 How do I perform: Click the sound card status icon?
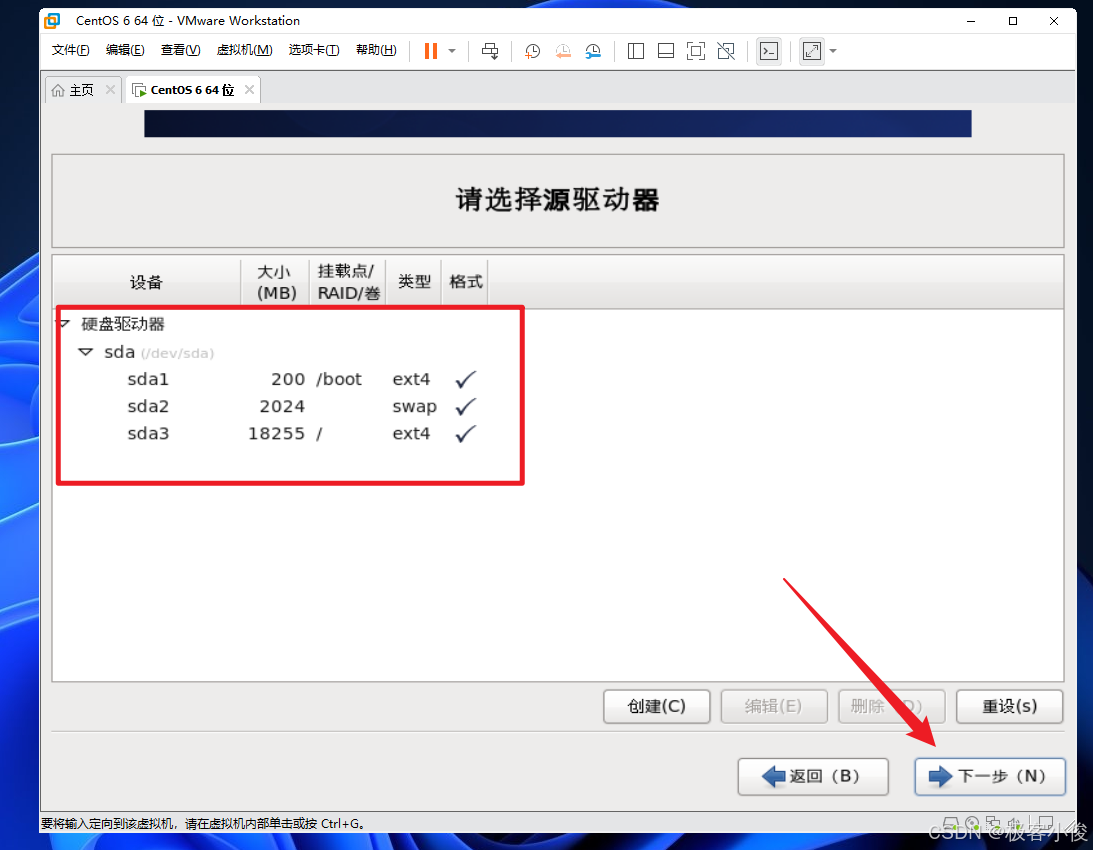click(1015, 824)
